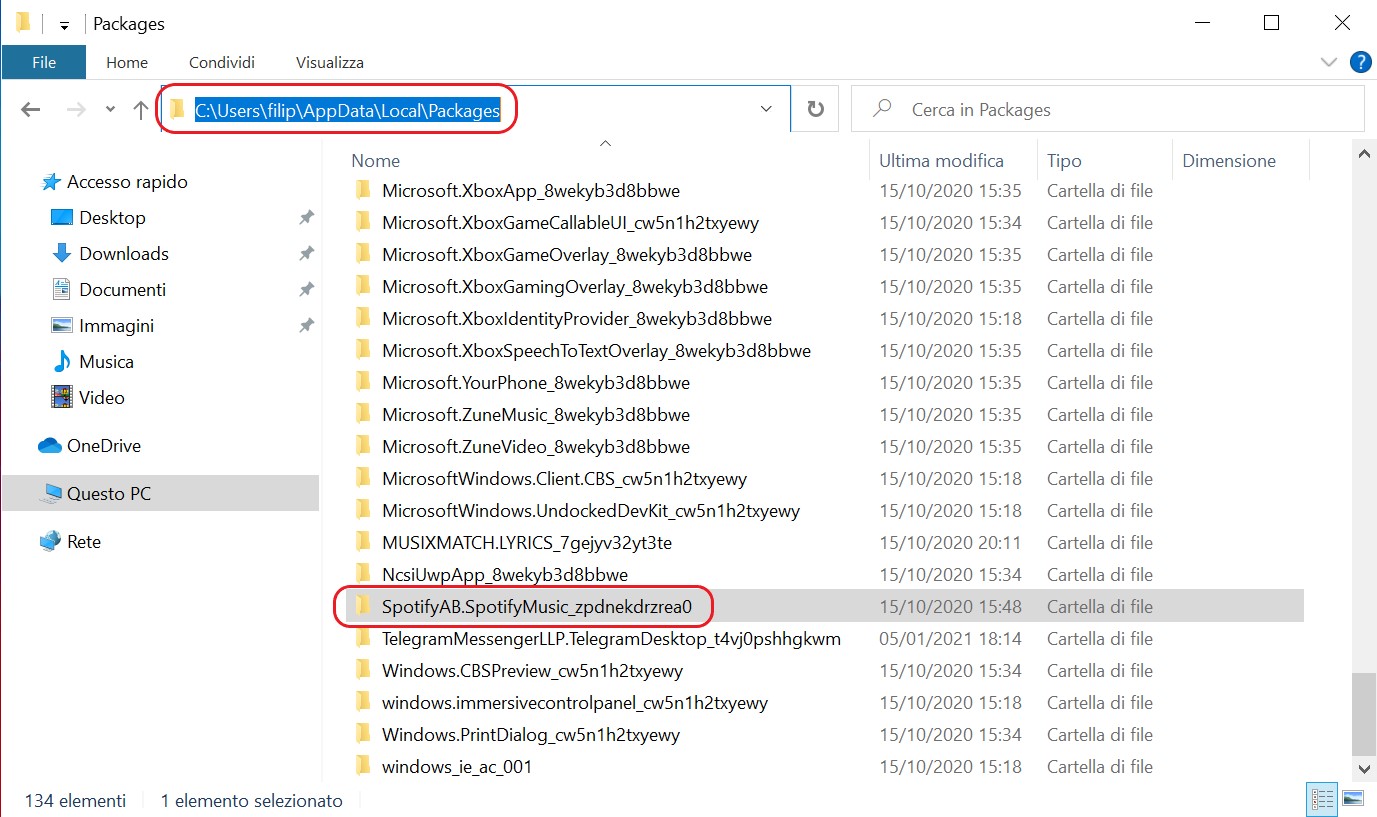Screen dimensions: 1377x817
Task: Select Microsoft.XboxGameCallableUI folder
Action: (570, 223)
